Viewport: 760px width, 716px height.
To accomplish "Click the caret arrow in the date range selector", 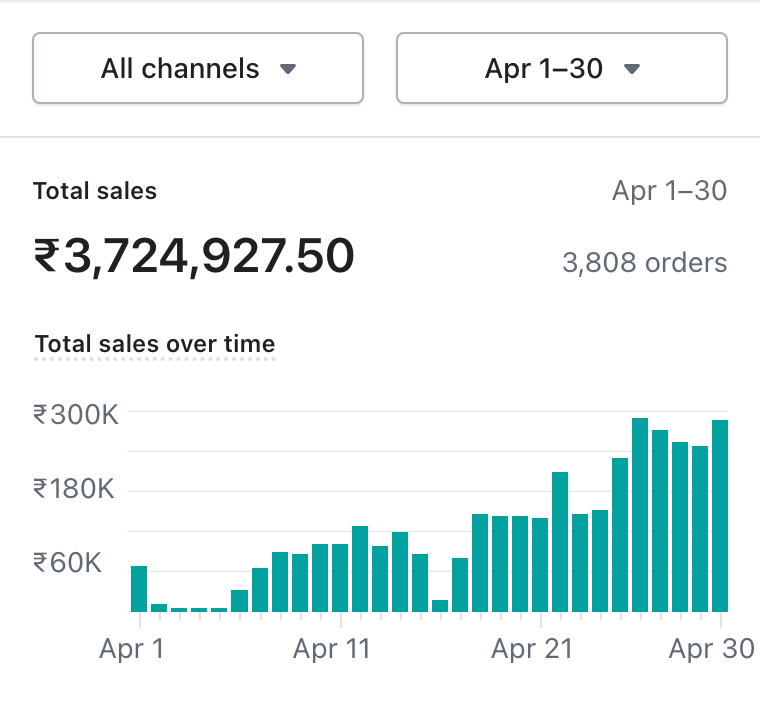I will [631, 69].
